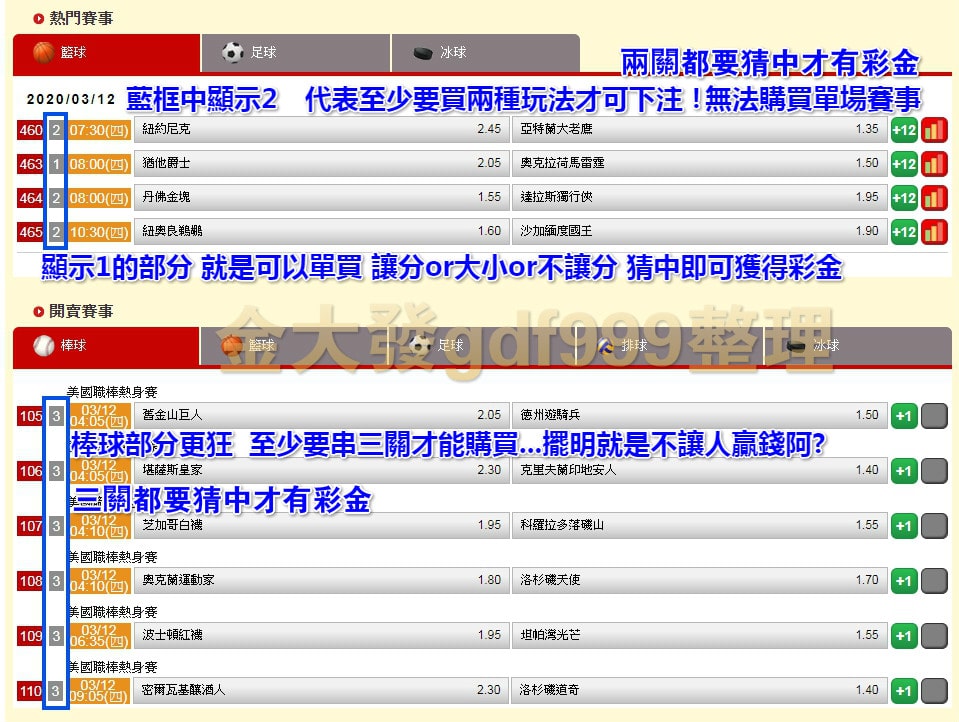Switch to the 冰球 tab in hot events
Viewport: 959px width, 722px height.
click(484, 53)
